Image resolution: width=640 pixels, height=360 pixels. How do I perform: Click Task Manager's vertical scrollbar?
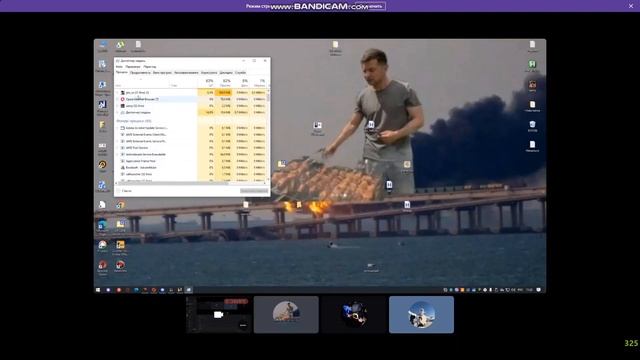click(x=268, y=135)
